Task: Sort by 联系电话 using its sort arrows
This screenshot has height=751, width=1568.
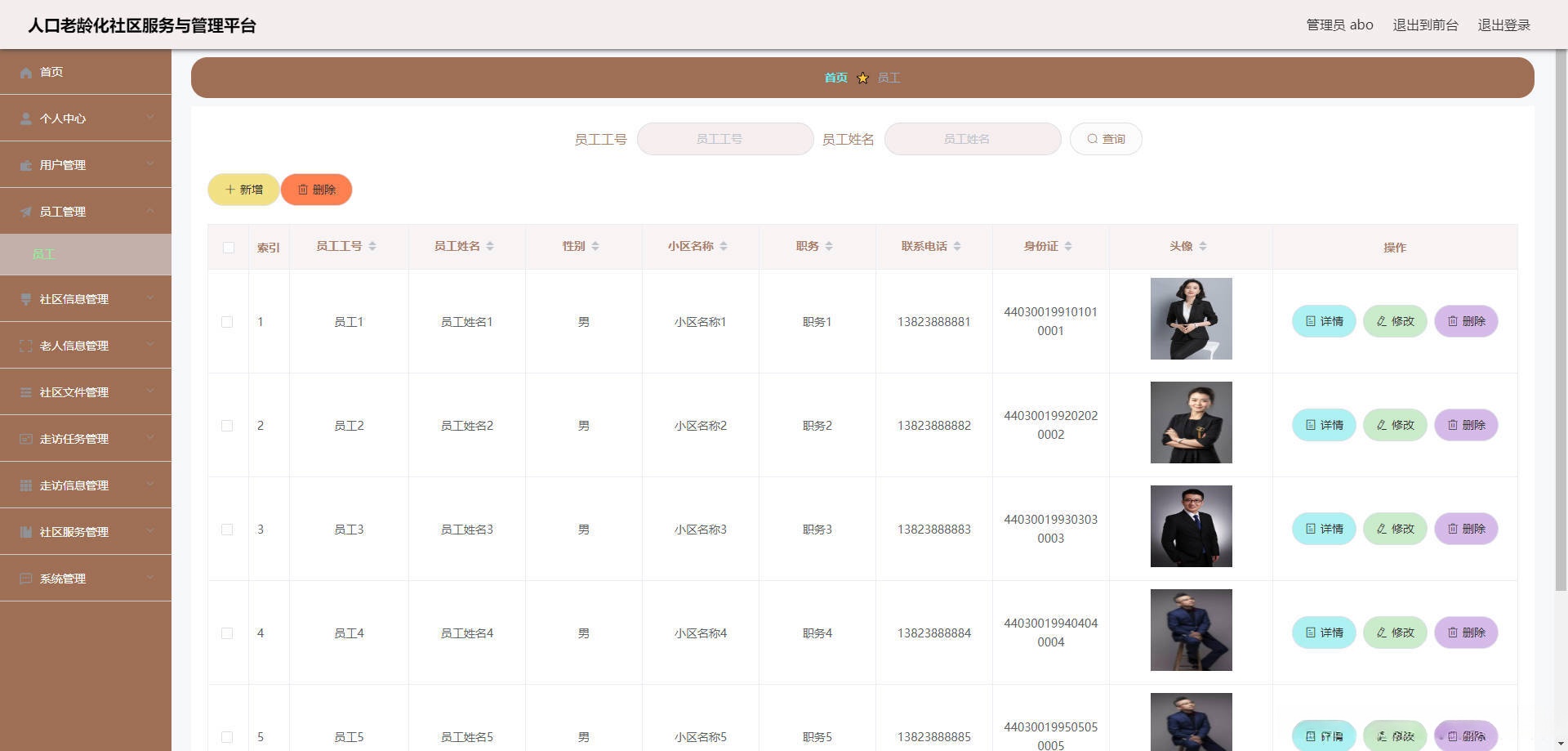Action: coord(957,247)
